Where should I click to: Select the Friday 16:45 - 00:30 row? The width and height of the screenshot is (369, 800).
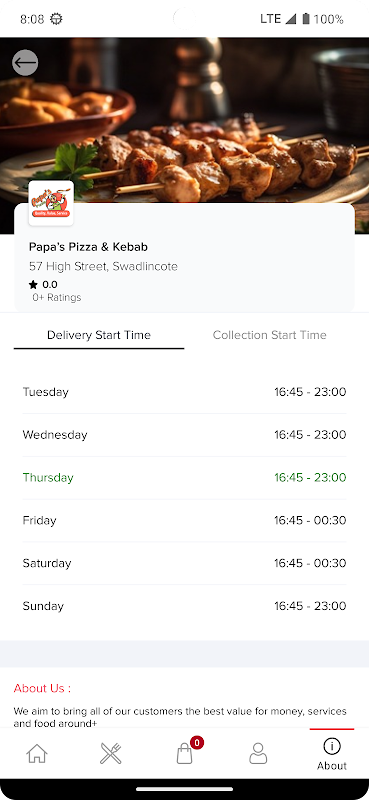pos(184,520)
